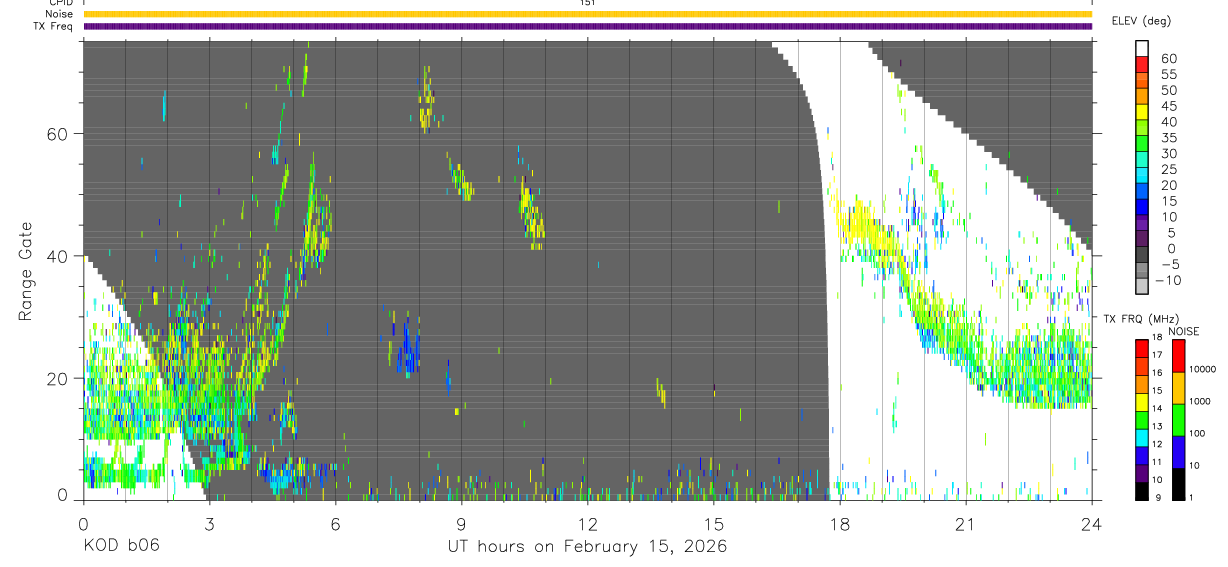Click the '21' tick on UT hours axis
The image size is (1228, 567).
(x=965, y=524)
